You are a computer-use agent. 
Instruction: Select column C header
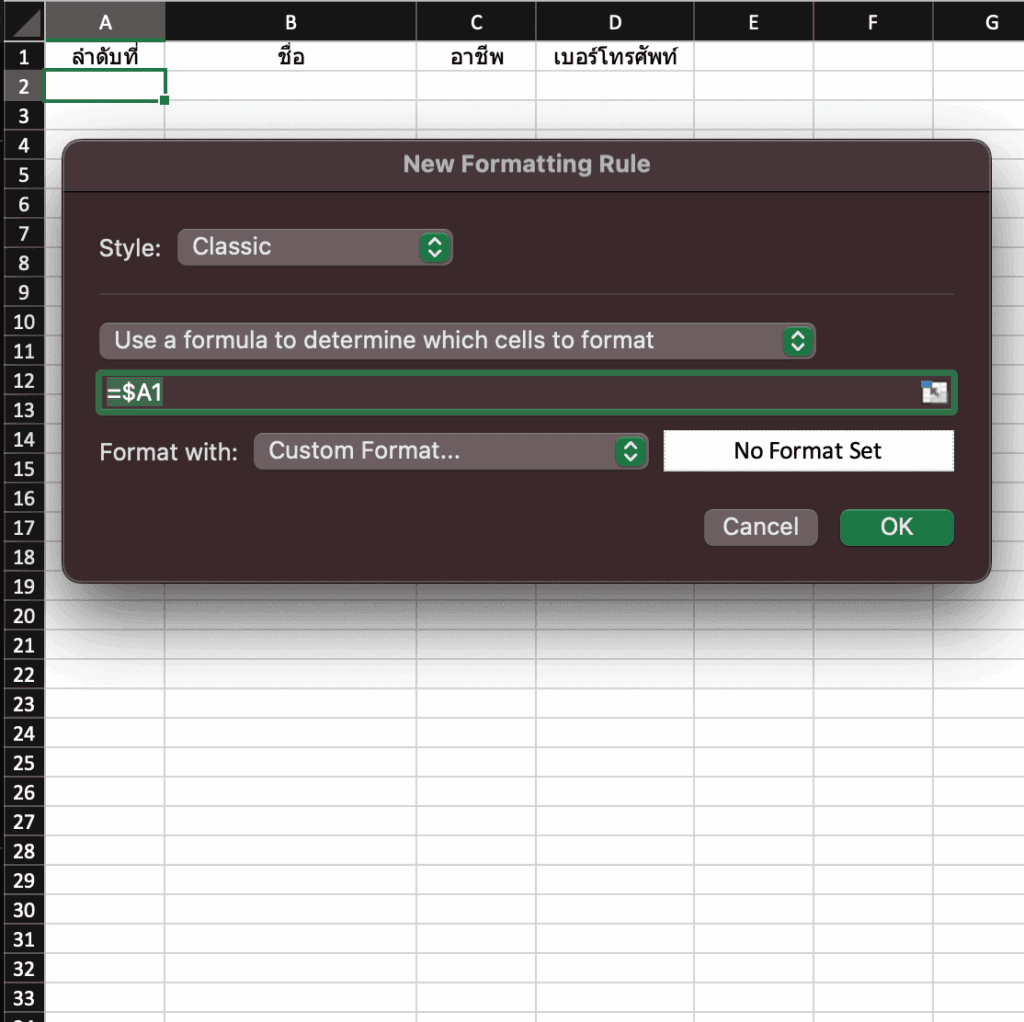(x=476, y=22)
